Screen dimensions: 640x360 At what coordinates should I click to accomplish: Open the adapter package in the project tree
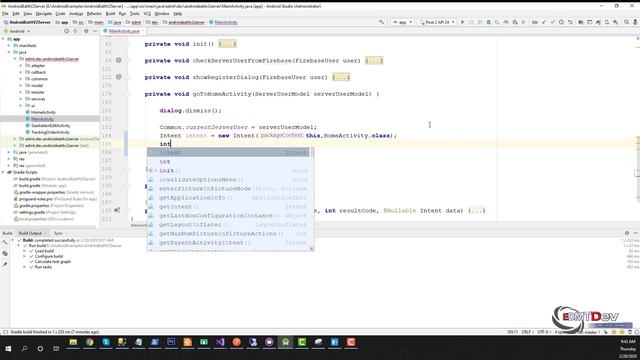(x=38, y=65)
